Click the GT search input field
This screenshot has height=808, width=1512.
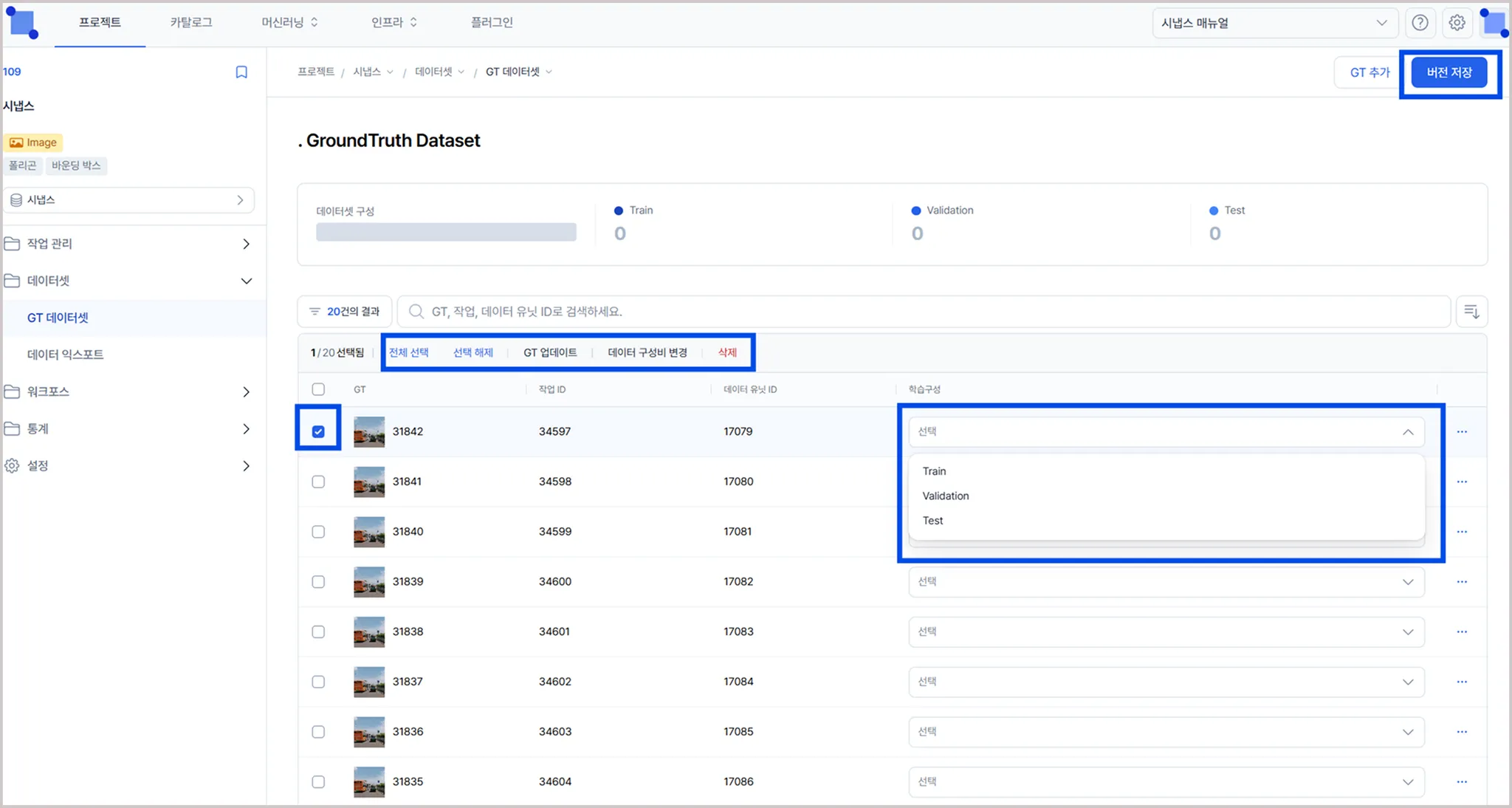point(923,312)
